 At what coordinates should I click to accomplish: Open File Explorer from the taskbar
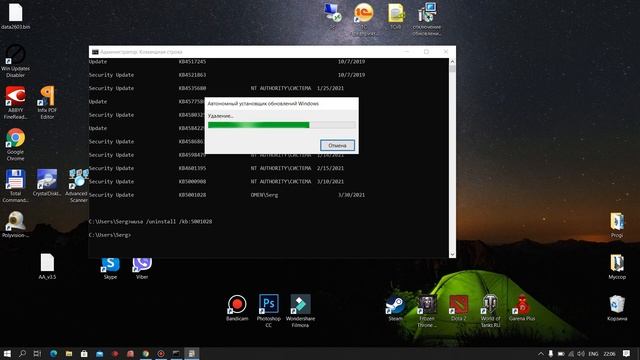69,353
